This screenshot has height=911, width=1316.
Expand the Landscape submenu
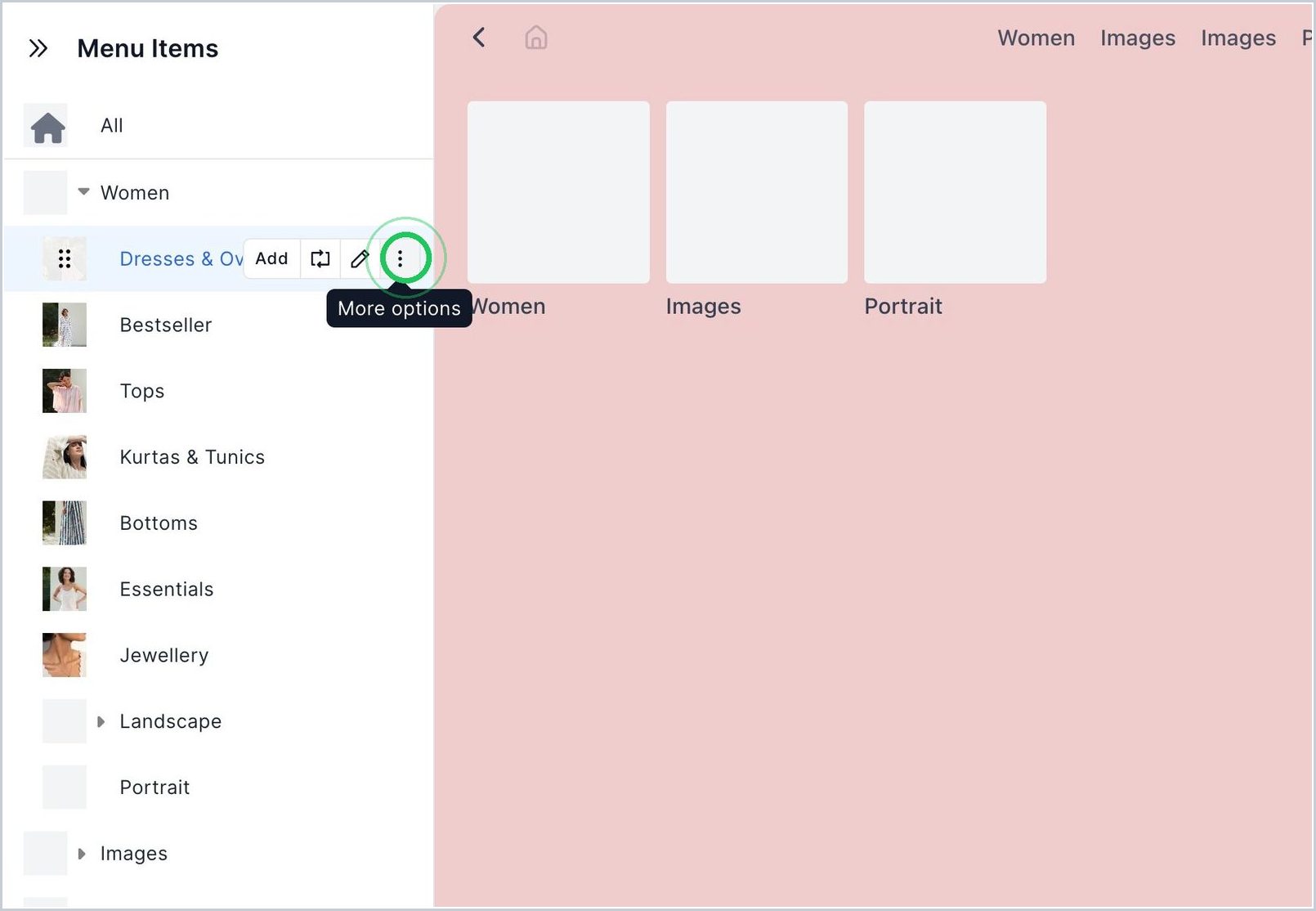[101, 721]
